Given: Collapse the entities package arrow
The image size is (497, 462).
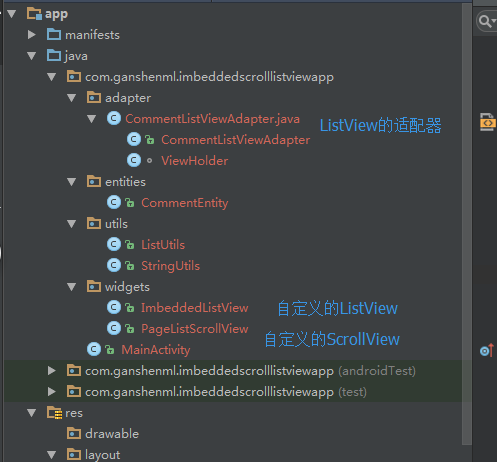Looking at the screenshot, I should (72, 182).
